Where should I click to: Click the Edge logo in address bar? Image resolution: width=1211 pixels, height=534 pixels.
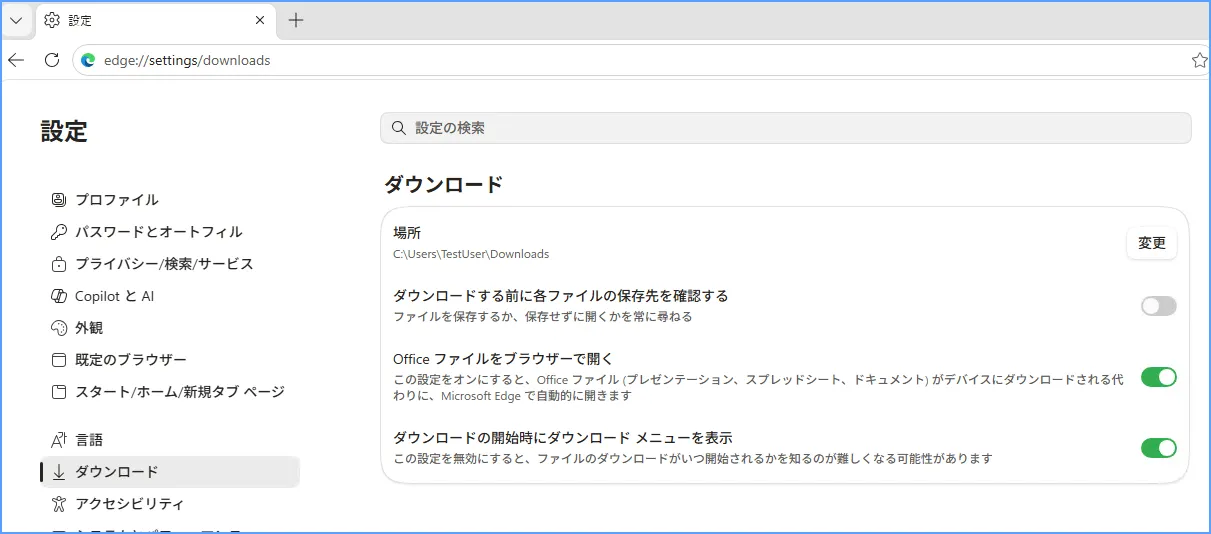pyautogui.click(x=88, y=60)
